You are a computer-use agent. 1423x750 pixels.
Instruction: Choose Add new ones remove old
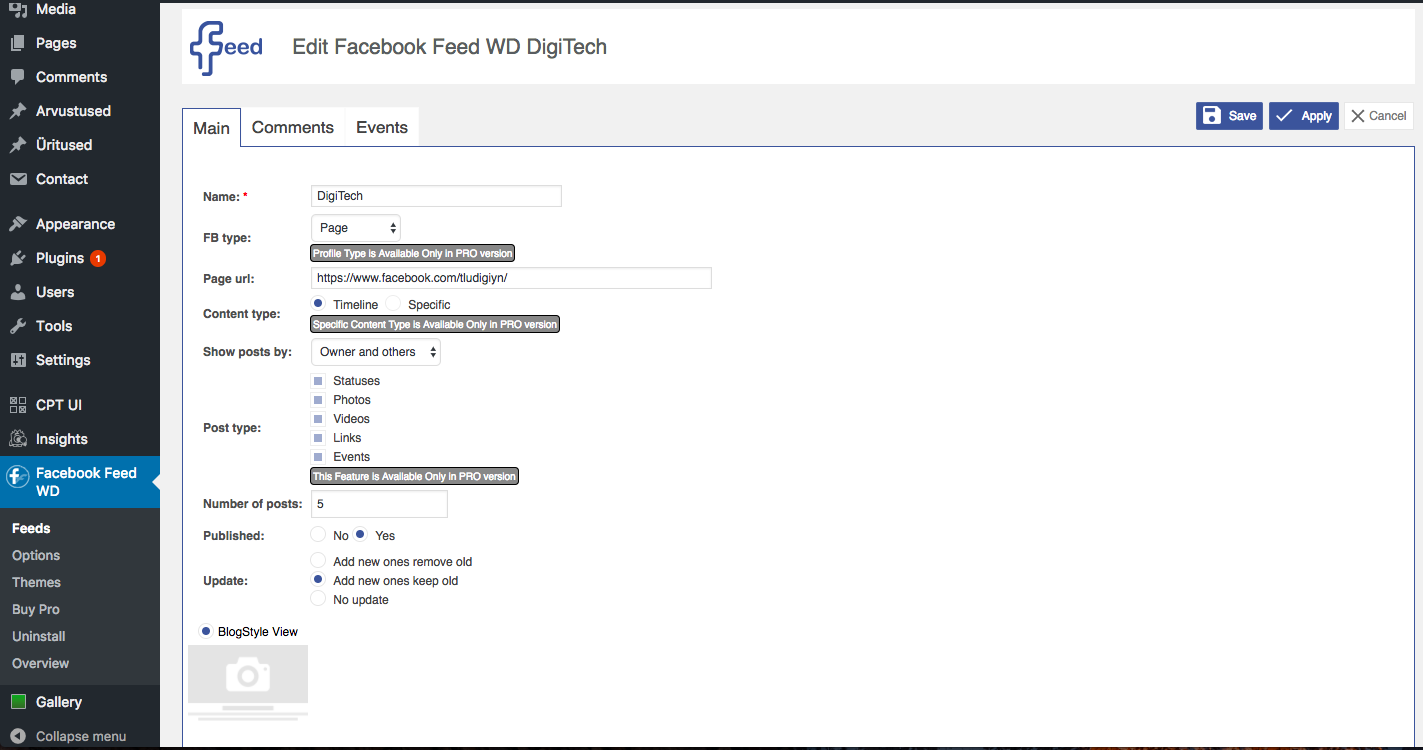(318, 561)
